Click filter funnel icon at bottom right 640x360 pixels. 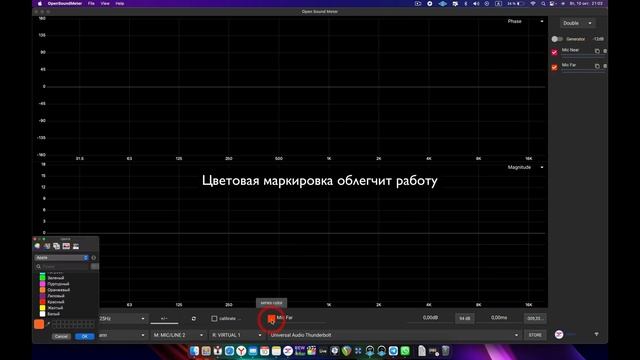point(596,334)
